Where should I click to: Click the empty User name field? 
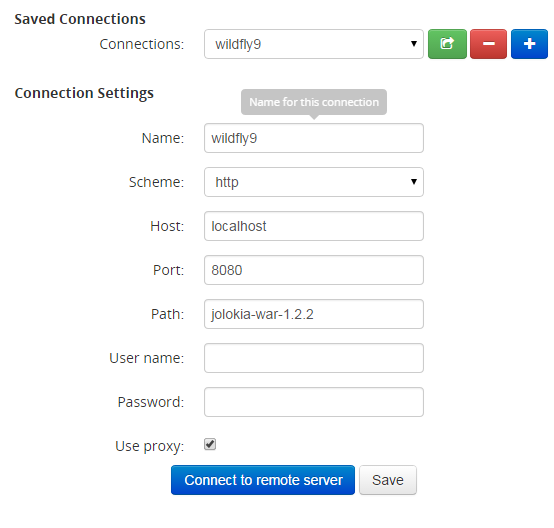[314, 358]
